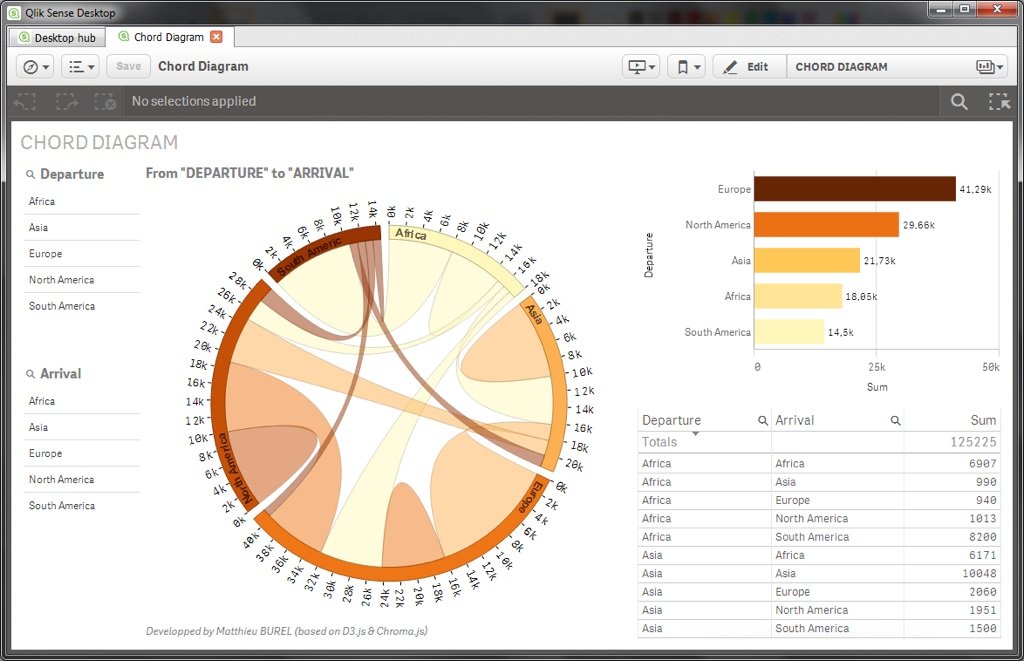1024x661 pixels.
Task: Select Europe in the Departure filter list
Action: point(46,254)
